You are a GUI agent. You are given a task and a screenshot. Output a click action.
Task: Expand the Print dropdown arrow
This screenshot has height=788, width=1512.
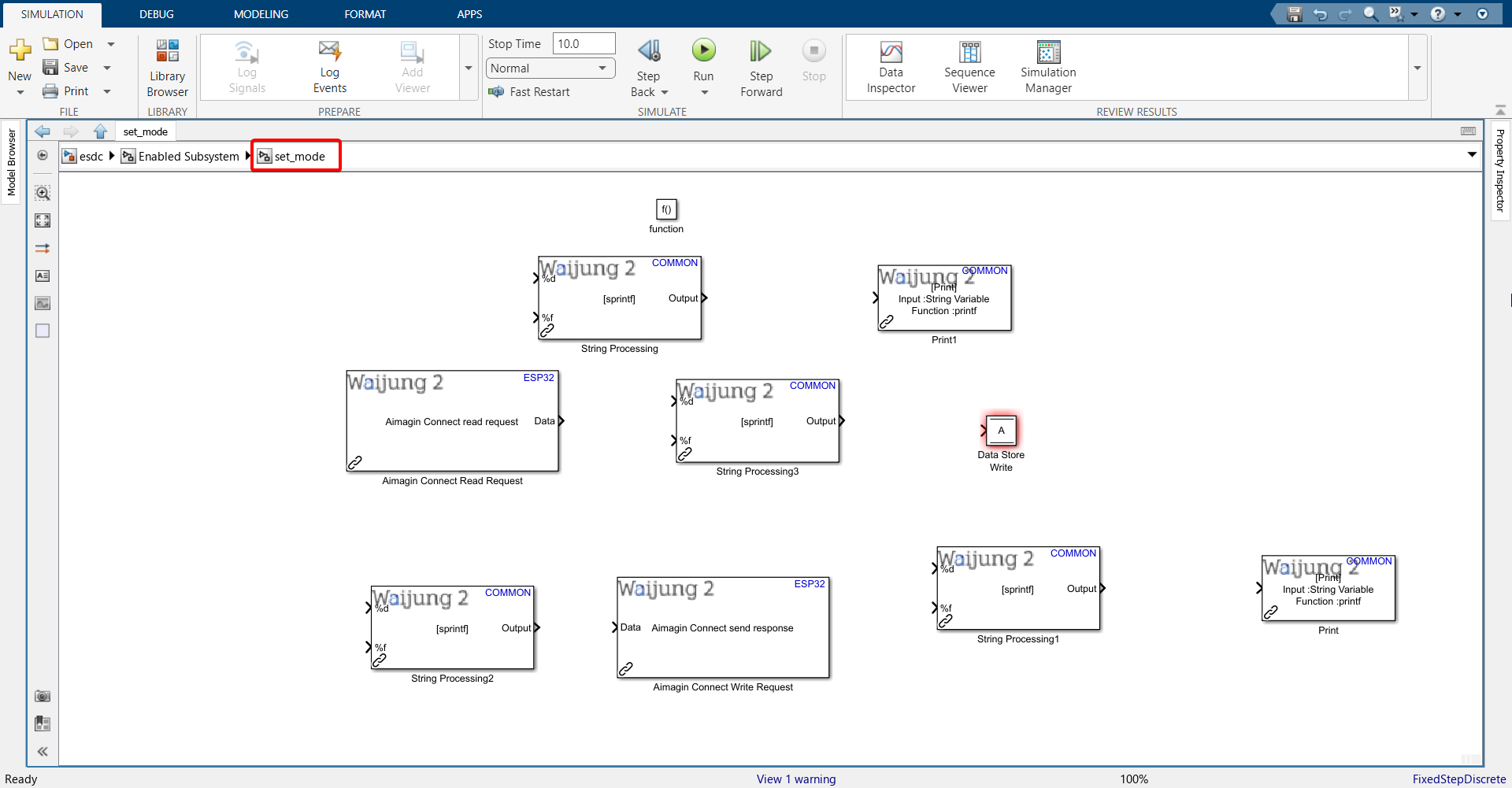point(107,91)
